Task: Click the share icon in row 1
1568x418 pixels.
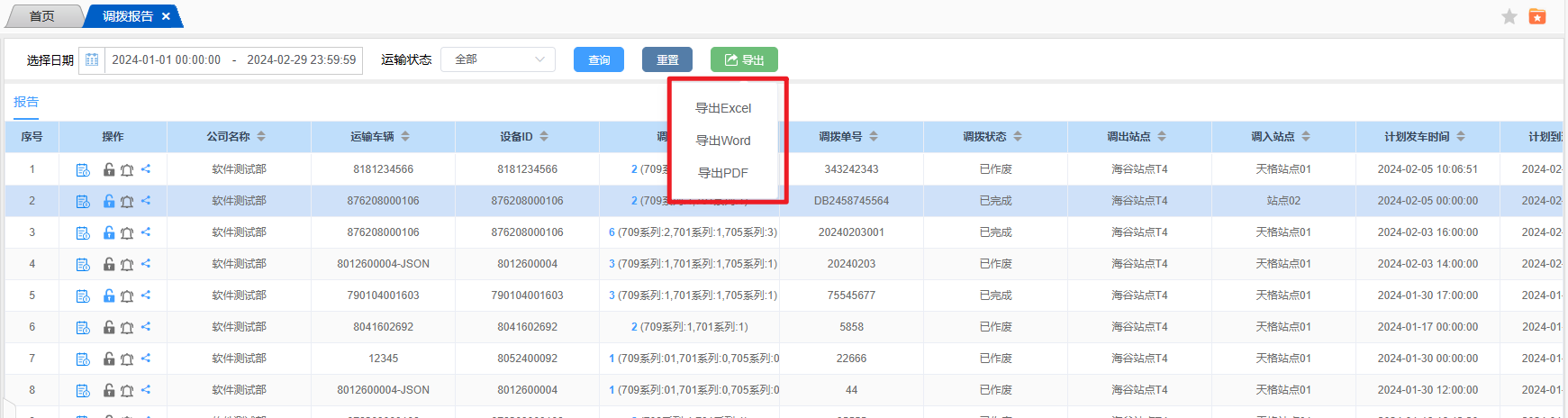Action: point(146,168)
